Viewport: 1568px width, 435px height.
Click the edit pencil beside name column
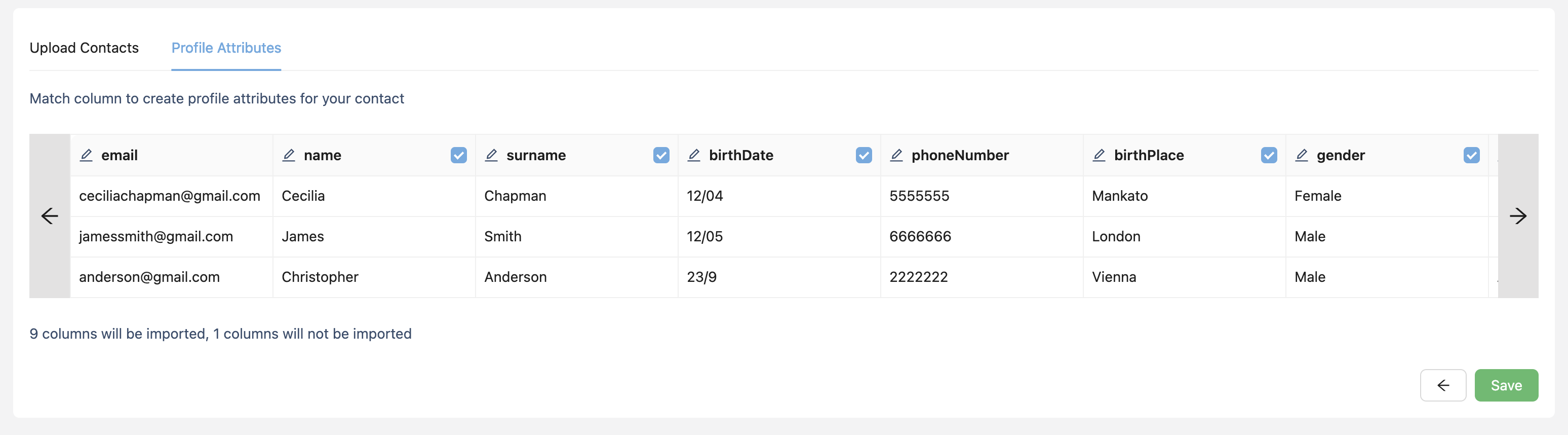pos(289,155)
